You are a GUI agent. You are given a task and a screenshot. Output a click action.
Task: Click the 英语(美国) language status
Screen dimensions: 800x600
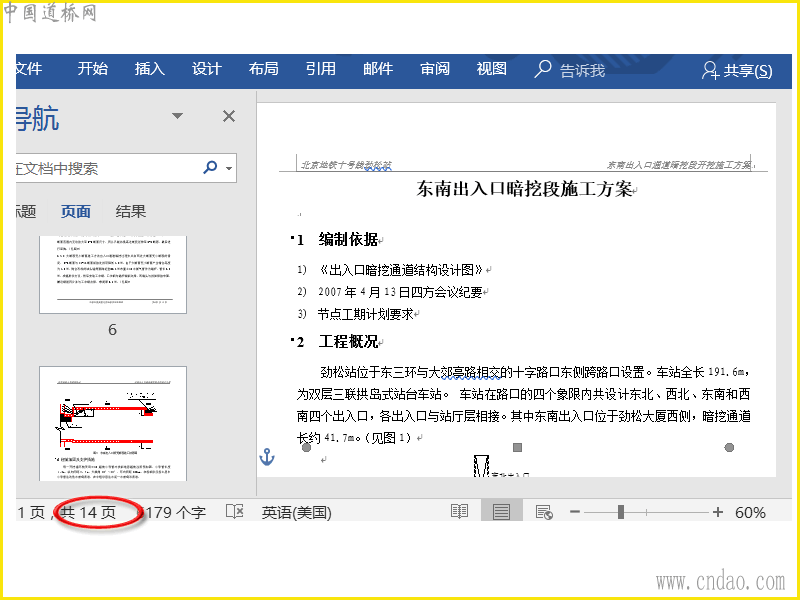(x=296, y=512)
